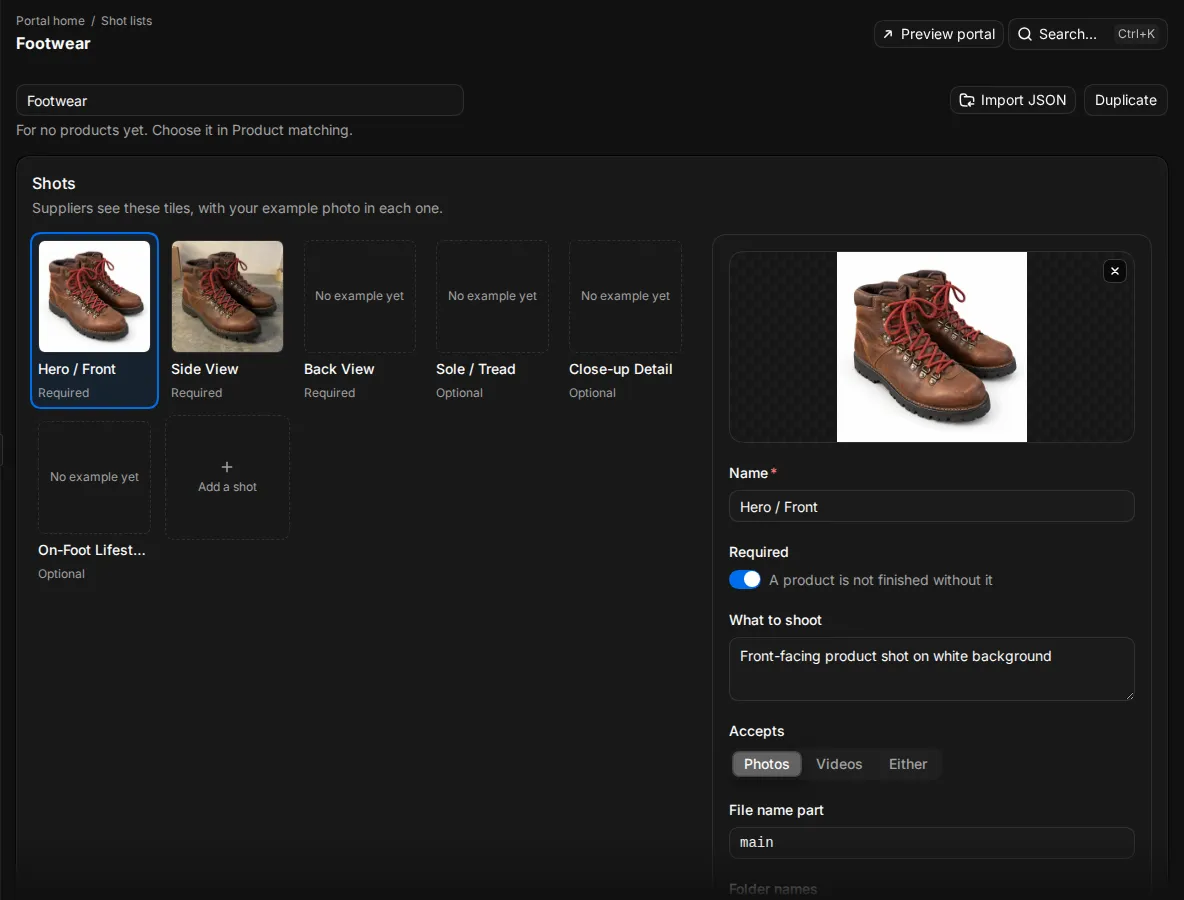Click the Ctrl+K shortcut badge

(1136, 34)
